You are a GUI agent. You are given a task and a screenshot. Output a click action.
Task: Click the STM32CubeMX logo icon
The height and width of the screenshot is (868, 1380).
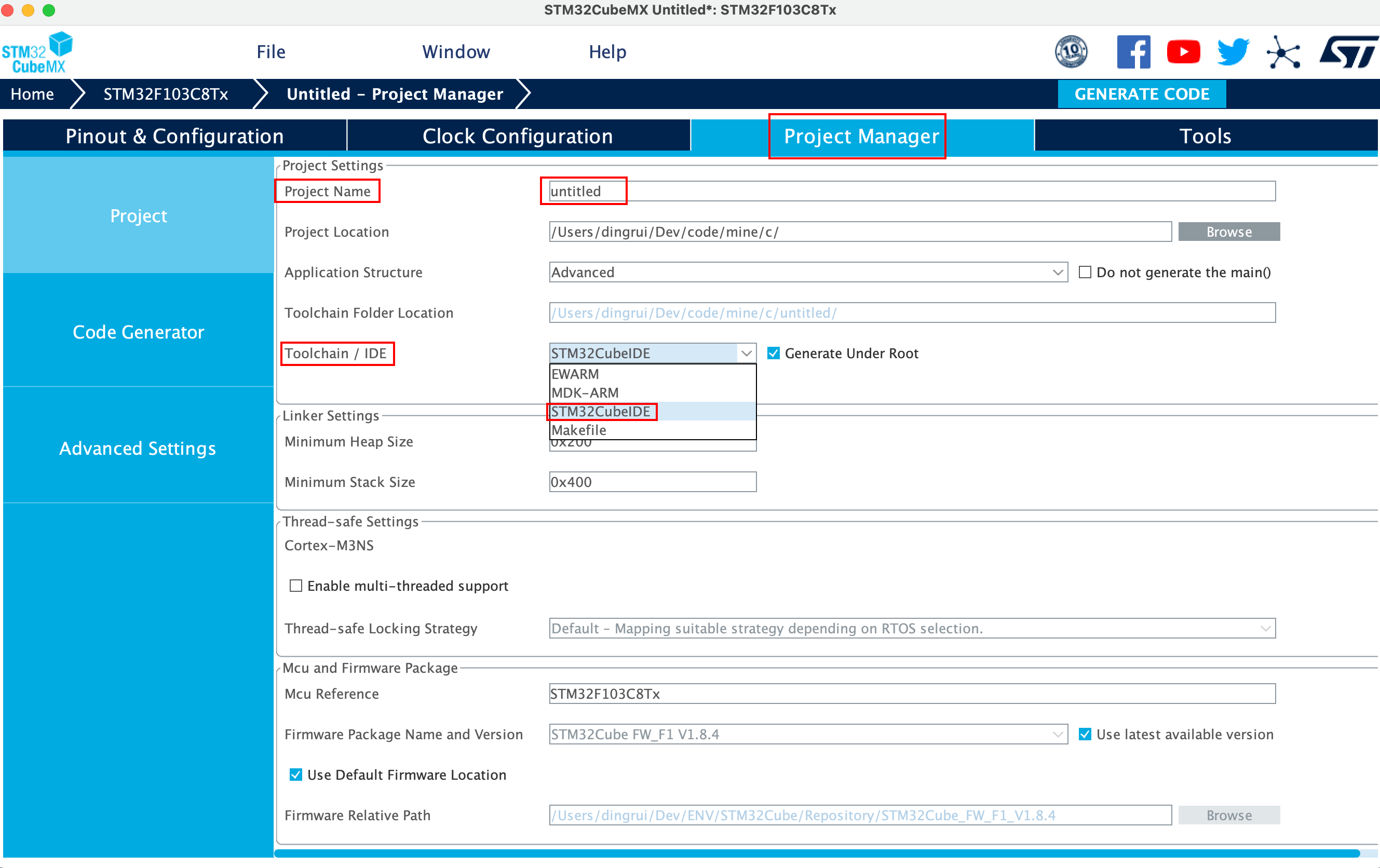(37, 52)
